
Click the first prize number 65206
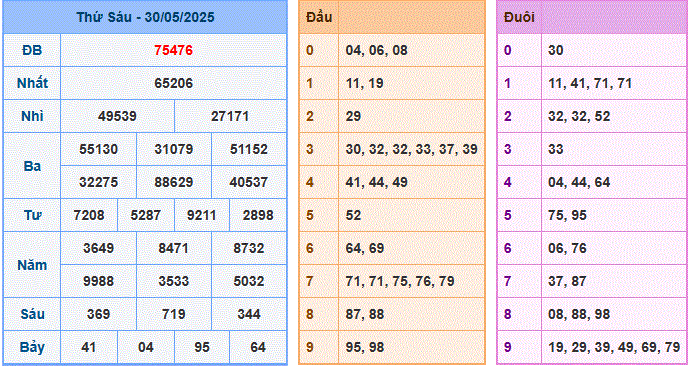click(x=173, y=83)
